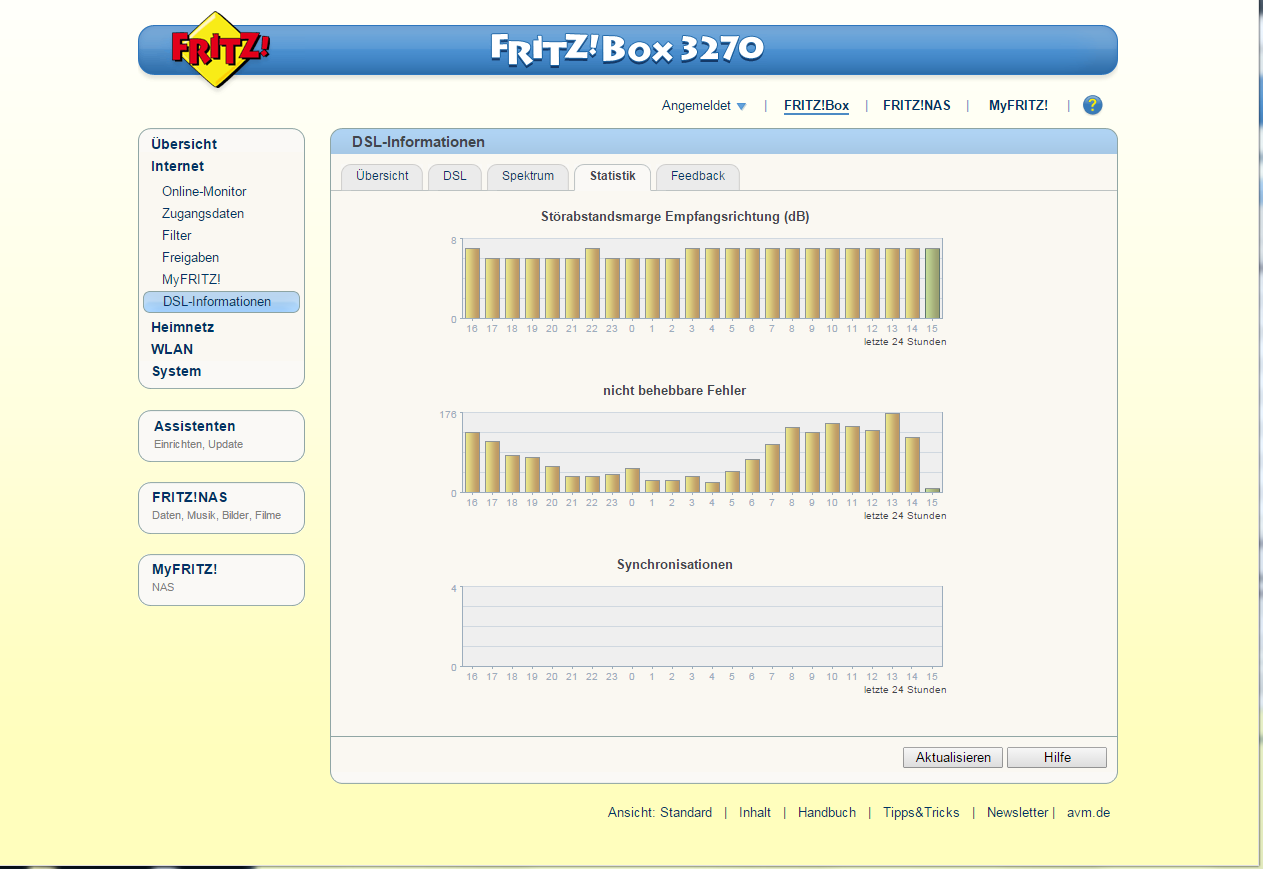Expand the Angemeldet dropdown arrow
The image size is (1263, 869).
pos(741,106)
